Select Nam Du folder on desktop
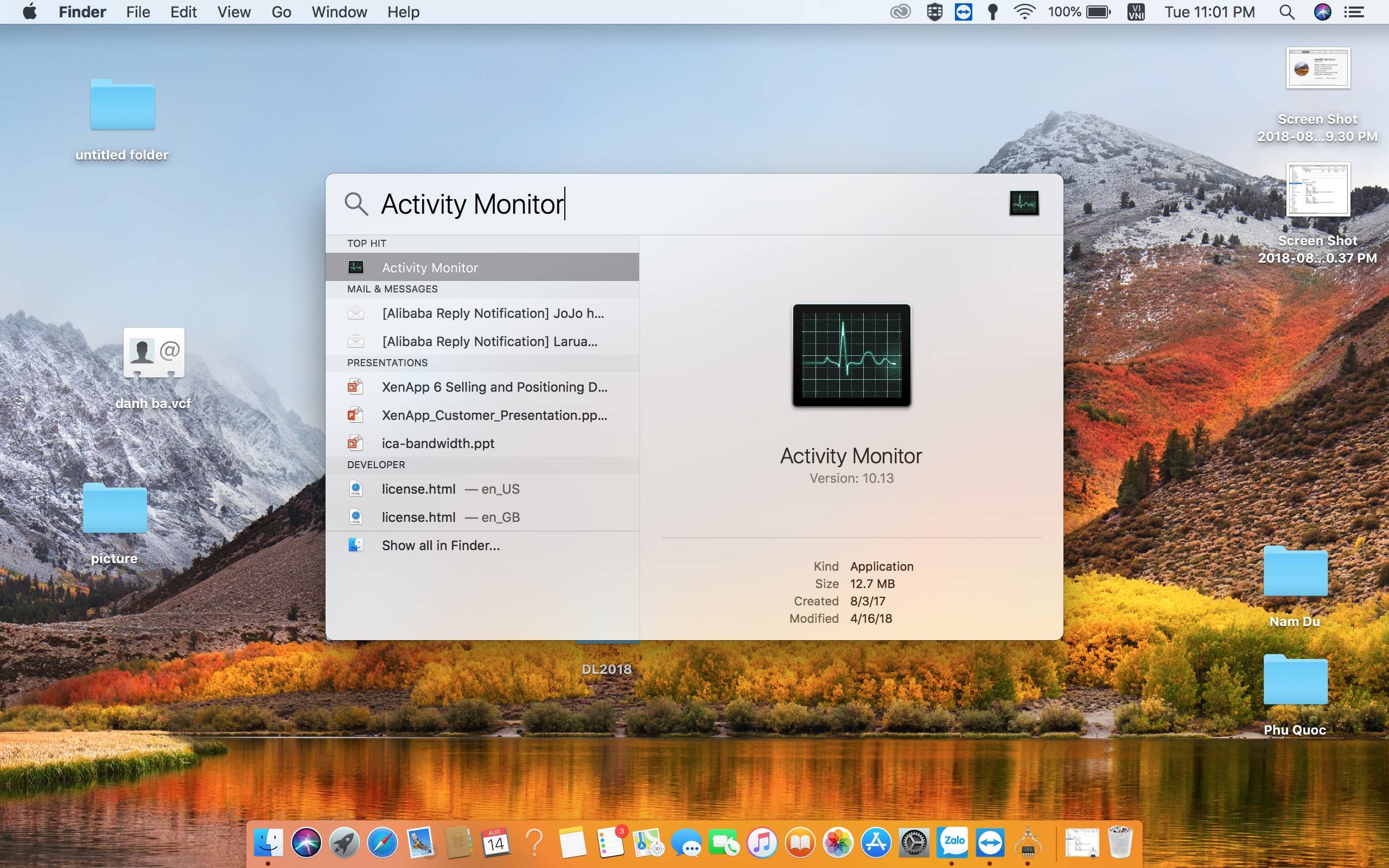This screenshot has width=1389, height=868. tap(1295, 586)
